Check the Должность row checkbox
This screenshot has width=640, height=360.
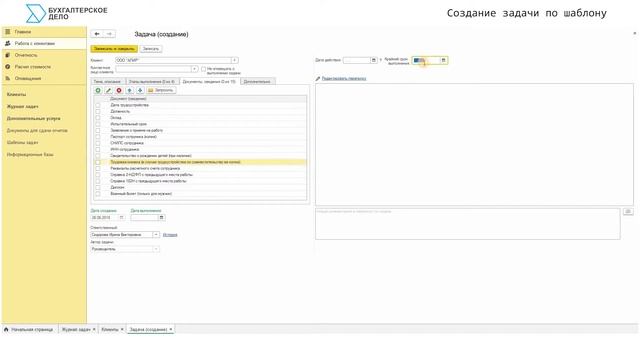point(98,111)
